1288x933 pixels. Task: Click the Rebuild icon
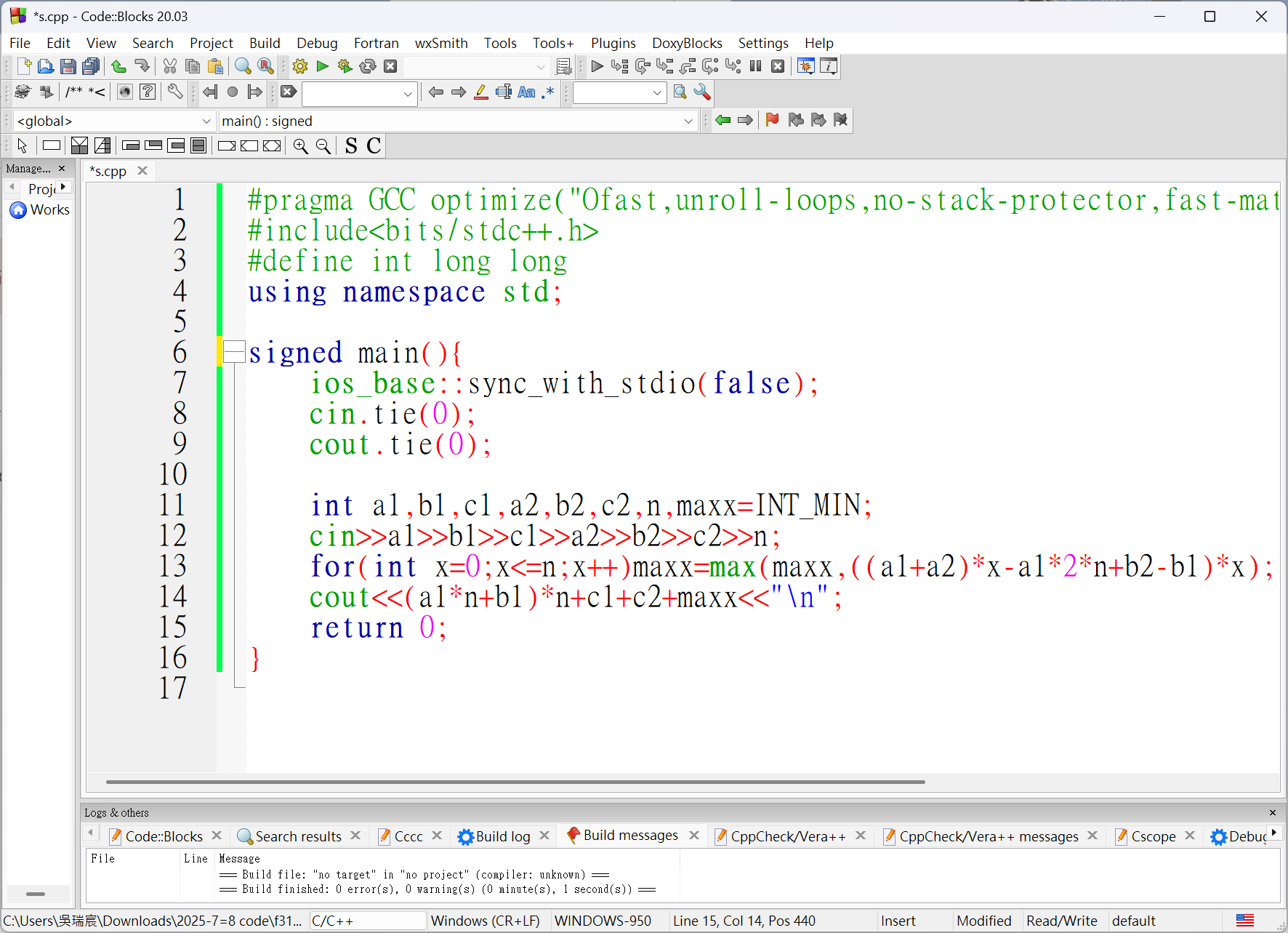tap(368, 67)
